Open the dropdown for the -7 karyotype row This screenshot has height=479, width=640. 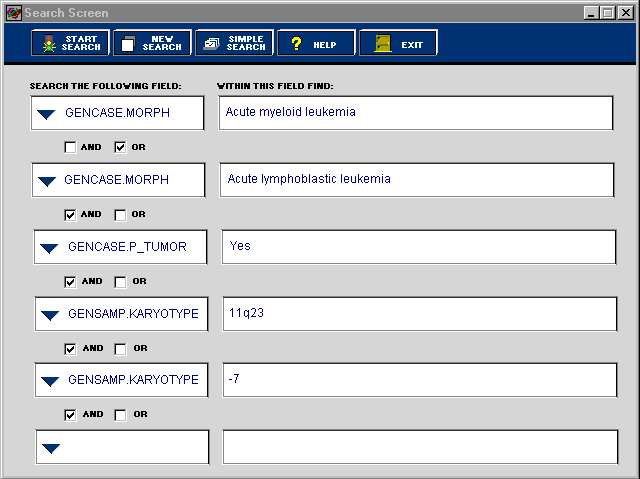click(x=50, y=381)
